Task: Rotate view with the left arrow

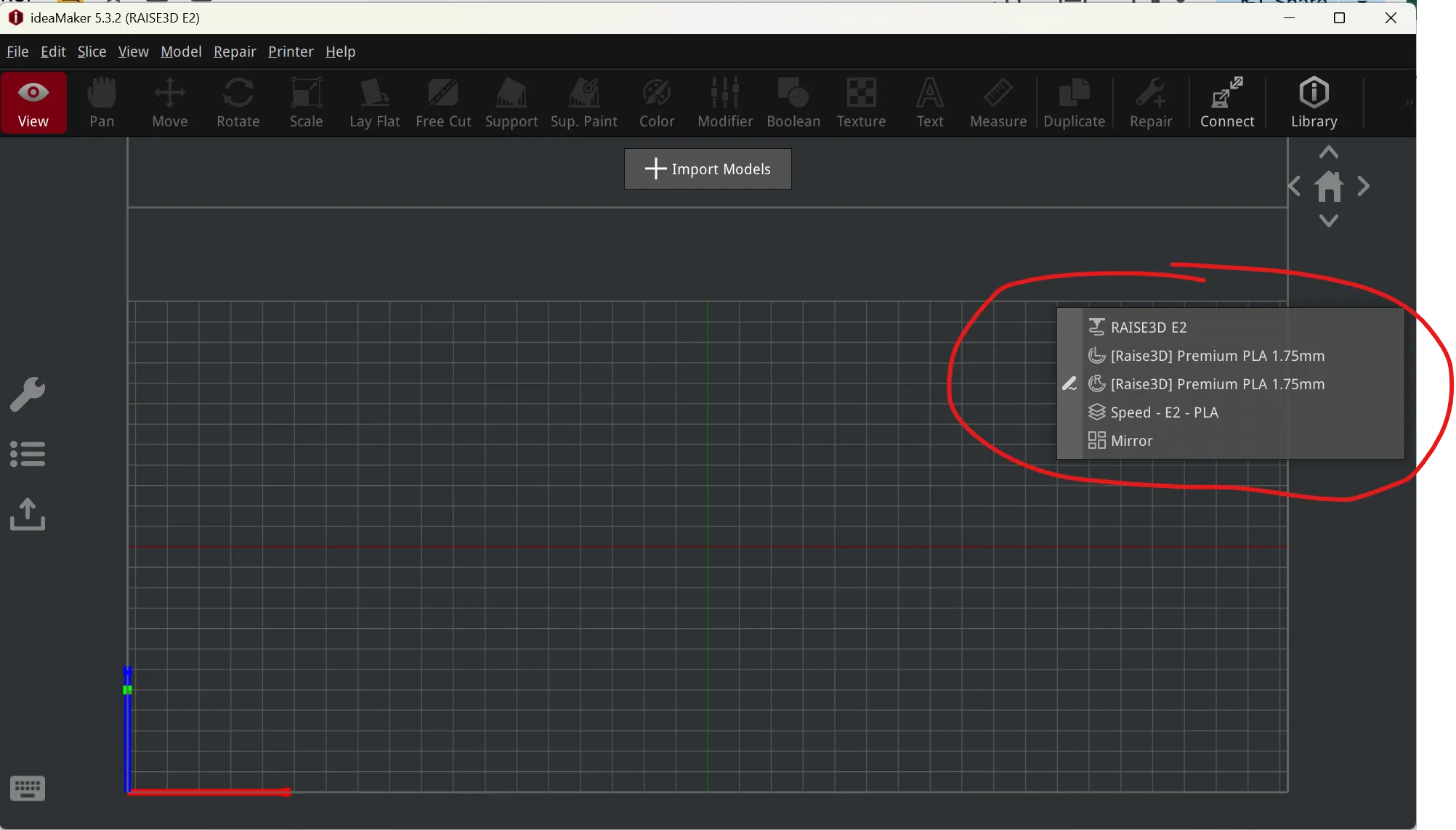Action: 1294,187
